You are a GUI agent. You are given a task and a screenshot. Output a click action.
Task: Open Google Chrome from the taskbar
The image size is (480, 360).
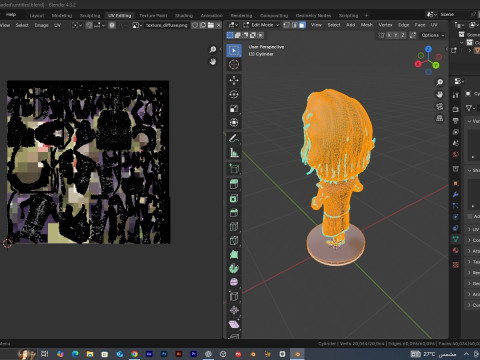pyautogui.click(x=134, y=354)
